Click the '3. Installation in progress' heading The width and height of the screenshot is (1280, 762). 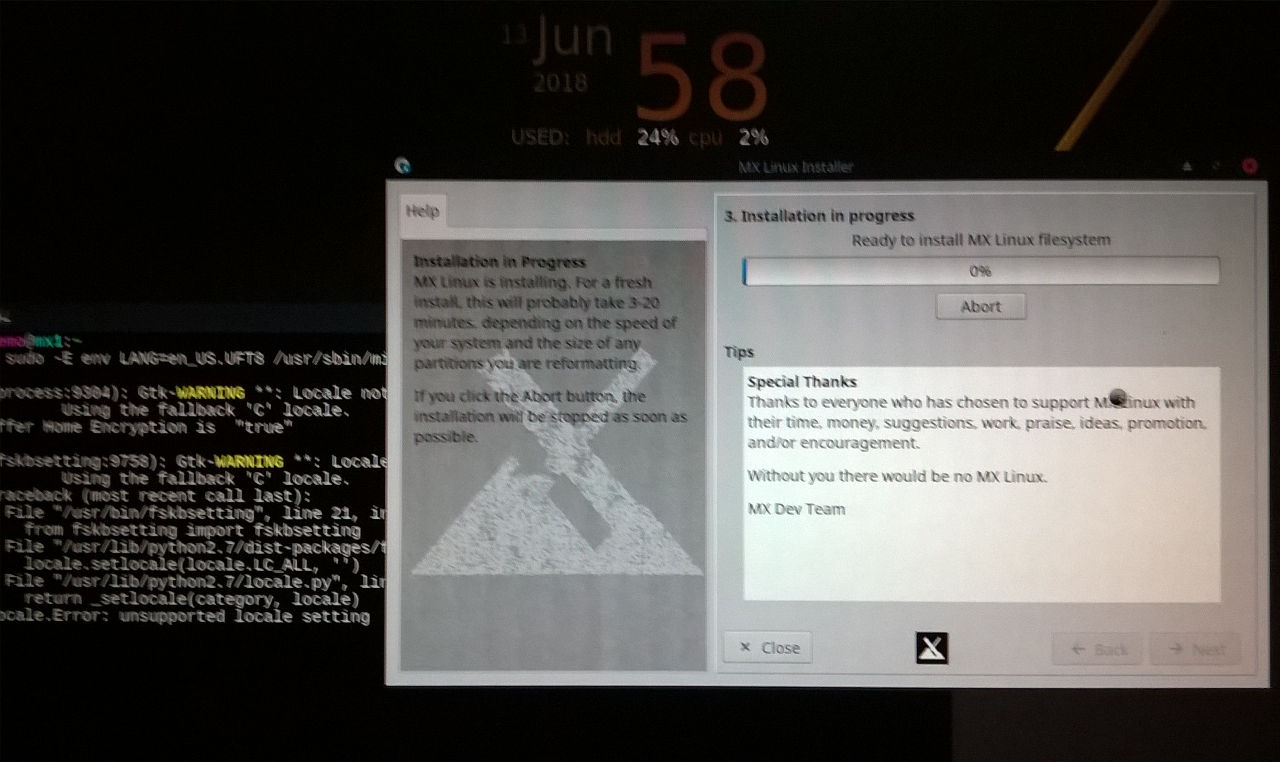pos(820,215)
